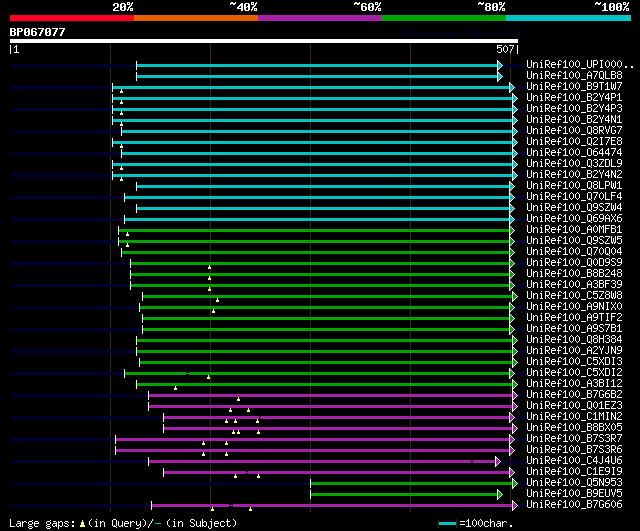View UniRef100_Q8H384 entry

pyautogui.click(x=574, y=340)
